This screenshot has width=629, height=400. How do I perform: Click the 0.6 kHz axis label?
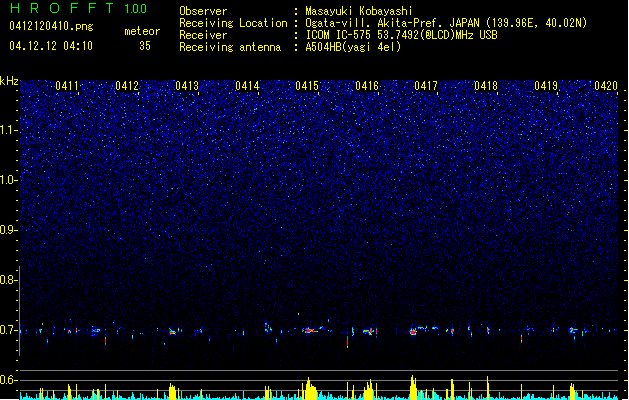[8, 380]
